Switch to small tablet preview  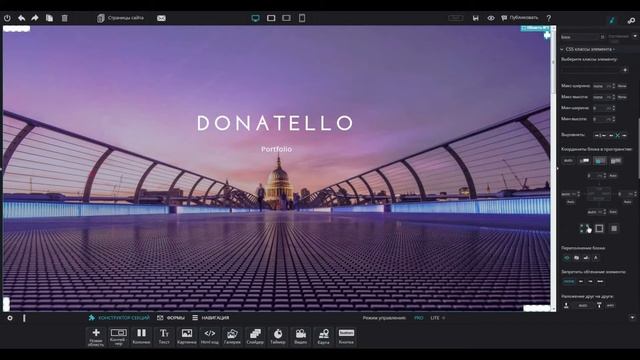(x=287, y=18)
